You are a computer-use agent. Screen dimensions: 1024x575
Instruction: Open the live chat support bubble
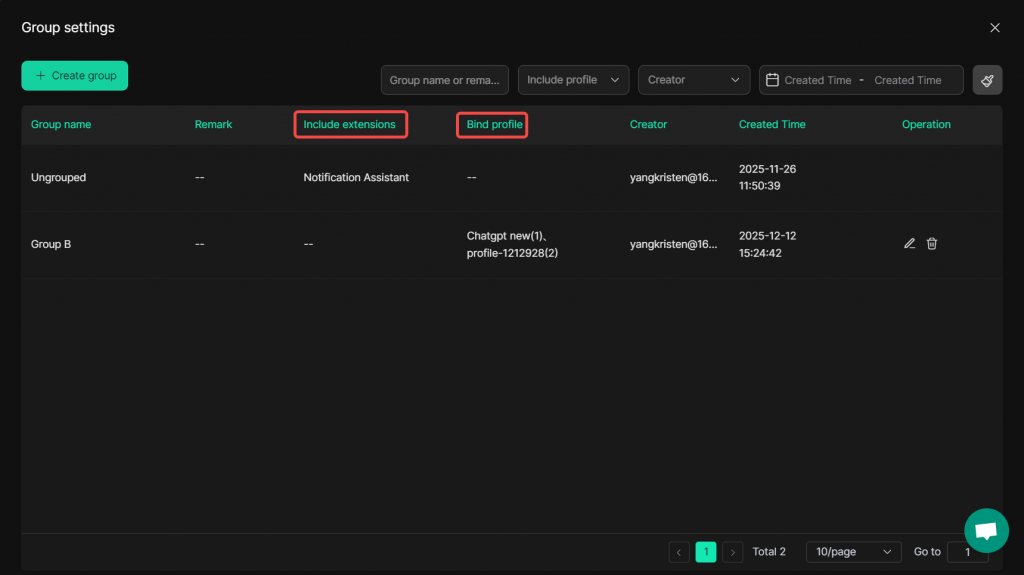point(986,531)
